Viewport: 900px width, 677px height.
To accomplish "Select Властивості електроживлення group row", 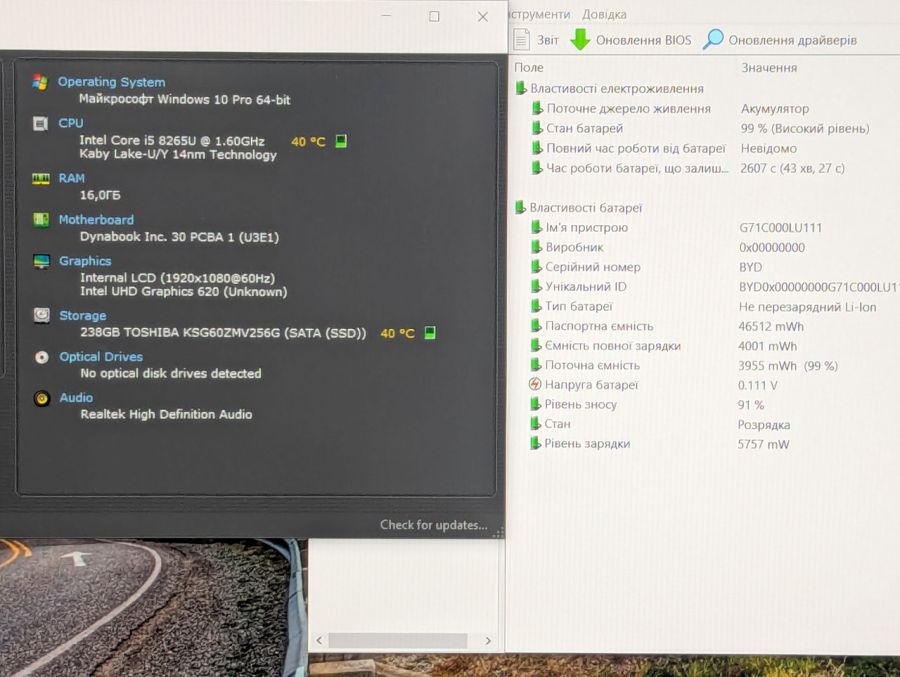I will [x=616, y=89].
